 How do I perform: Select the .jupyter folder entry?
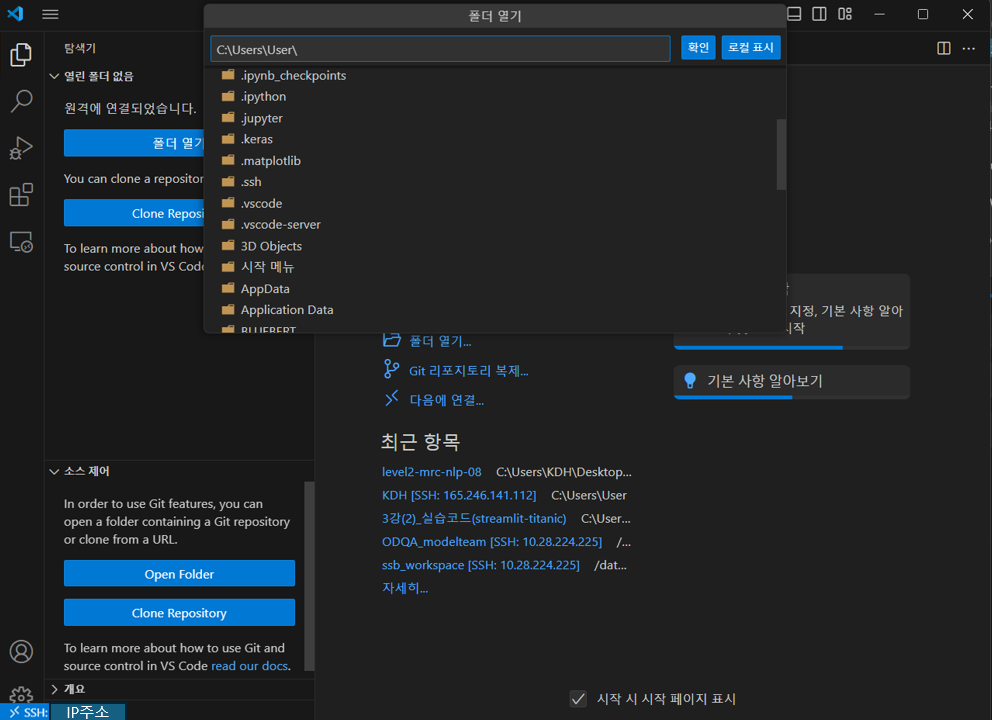[x=495, y=118]
